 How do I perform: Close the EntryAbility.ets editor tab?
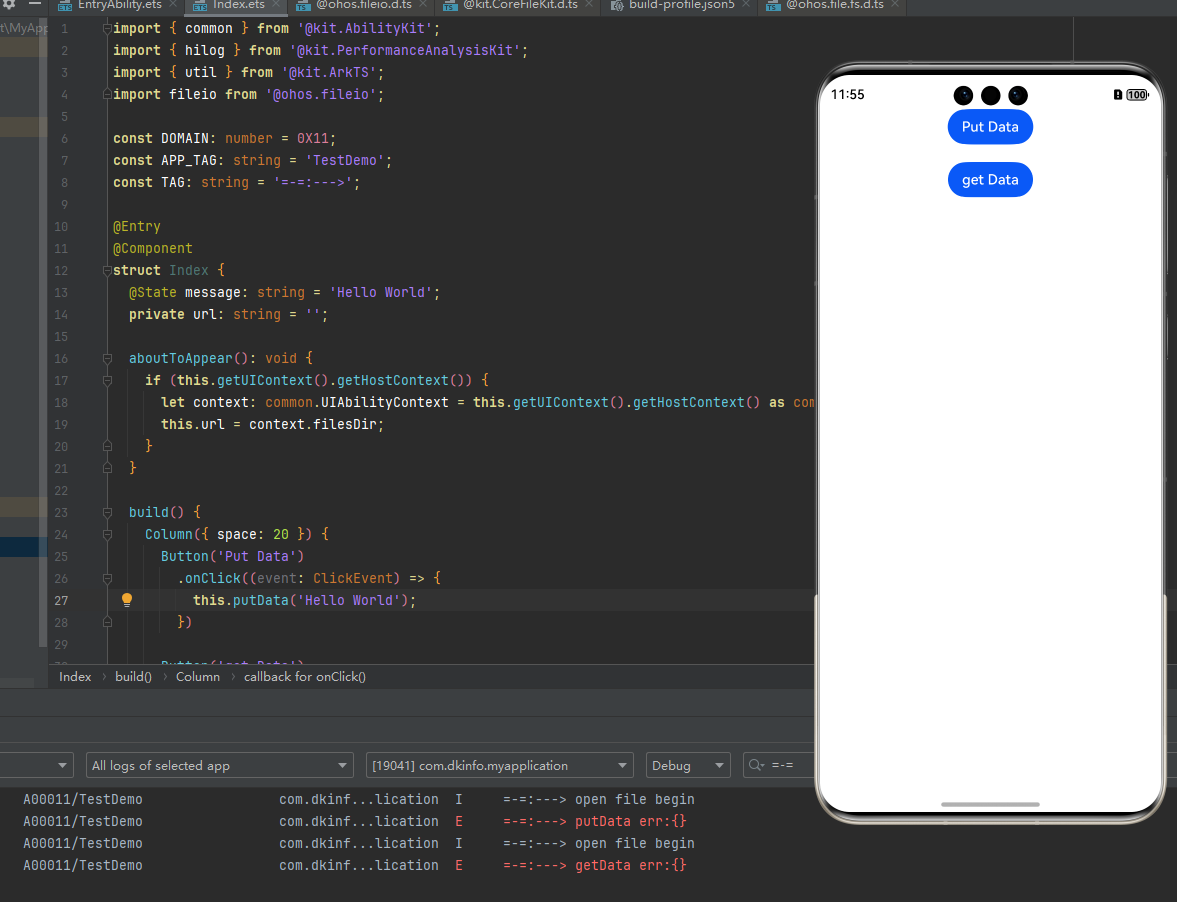pos(173,5)
